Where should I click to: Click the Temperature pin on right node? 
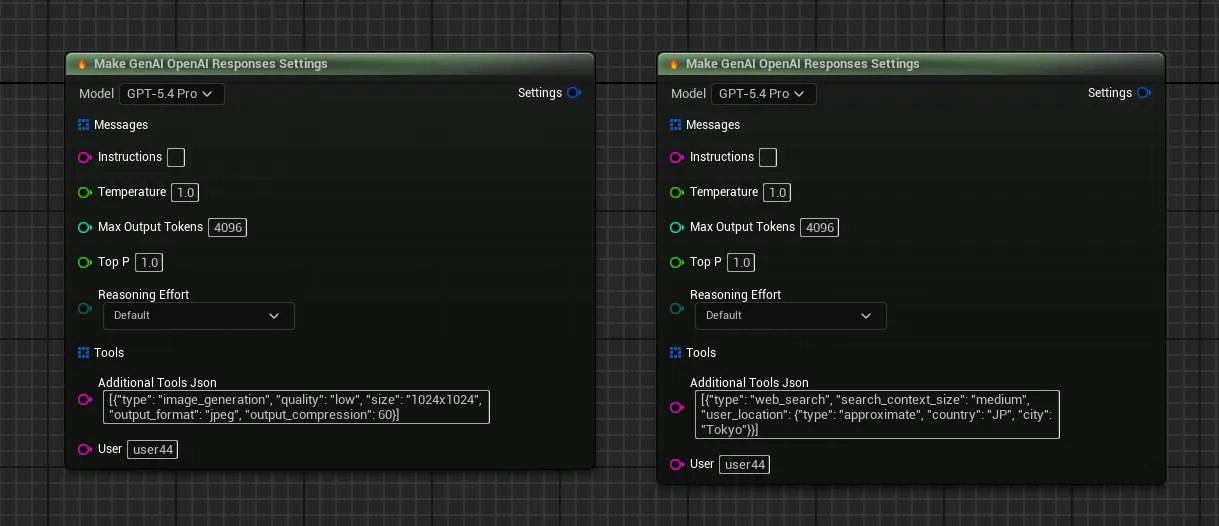(677, 192)
